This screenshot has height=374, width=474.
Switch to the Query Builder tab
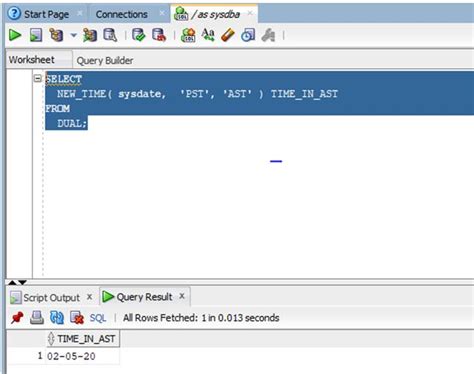coord(105,61)
